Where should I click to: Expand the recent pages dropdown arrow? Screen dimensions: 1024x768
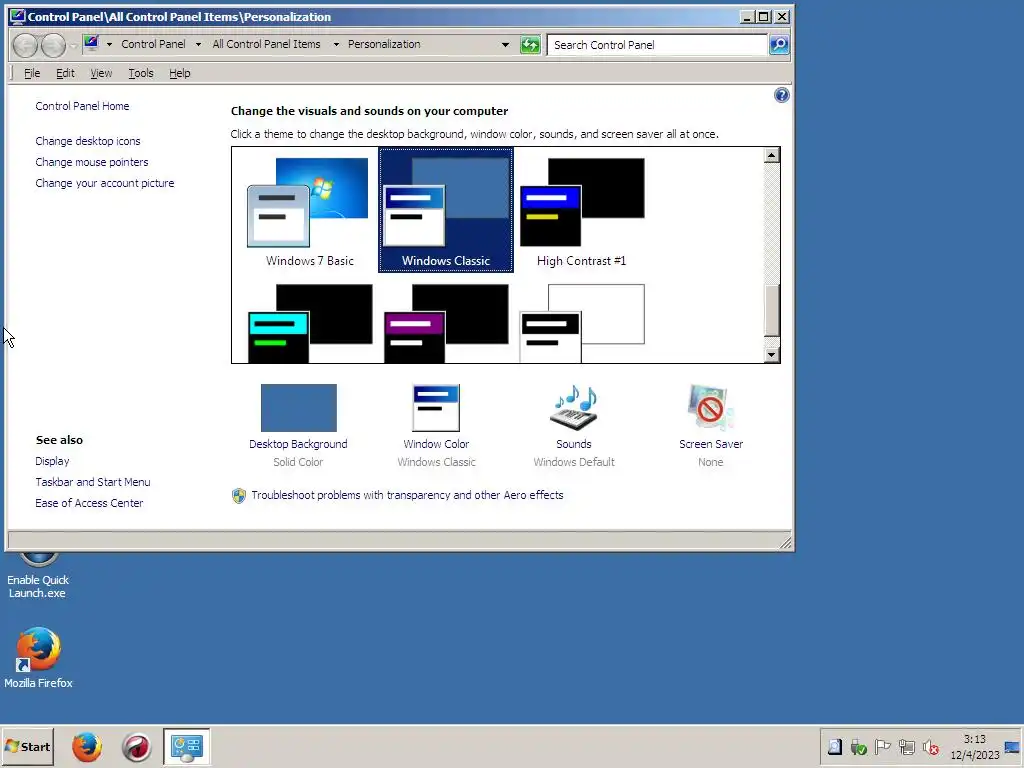(73, 45)
